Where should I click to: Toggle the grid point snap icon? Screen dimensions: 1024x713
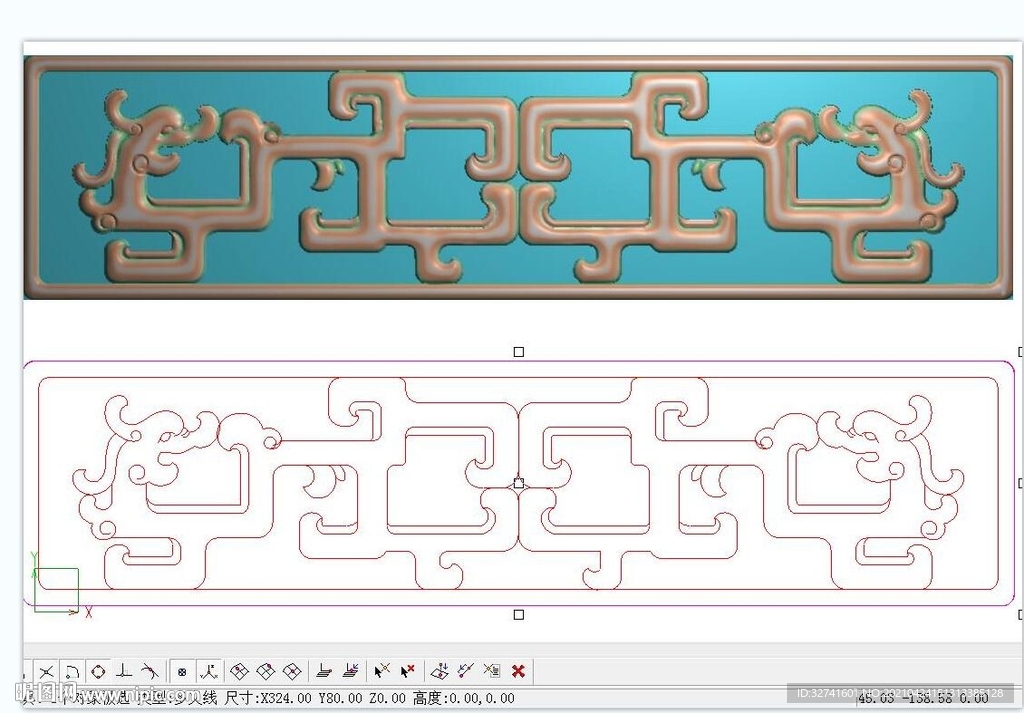(182, 671)
